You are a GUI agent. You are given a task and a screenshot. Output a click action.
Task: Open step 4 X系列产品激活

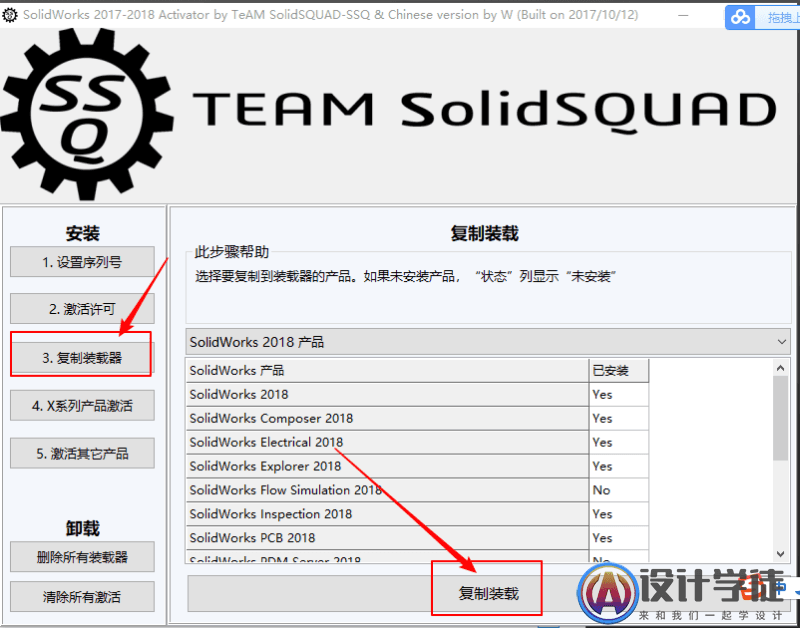click(82, 406)
